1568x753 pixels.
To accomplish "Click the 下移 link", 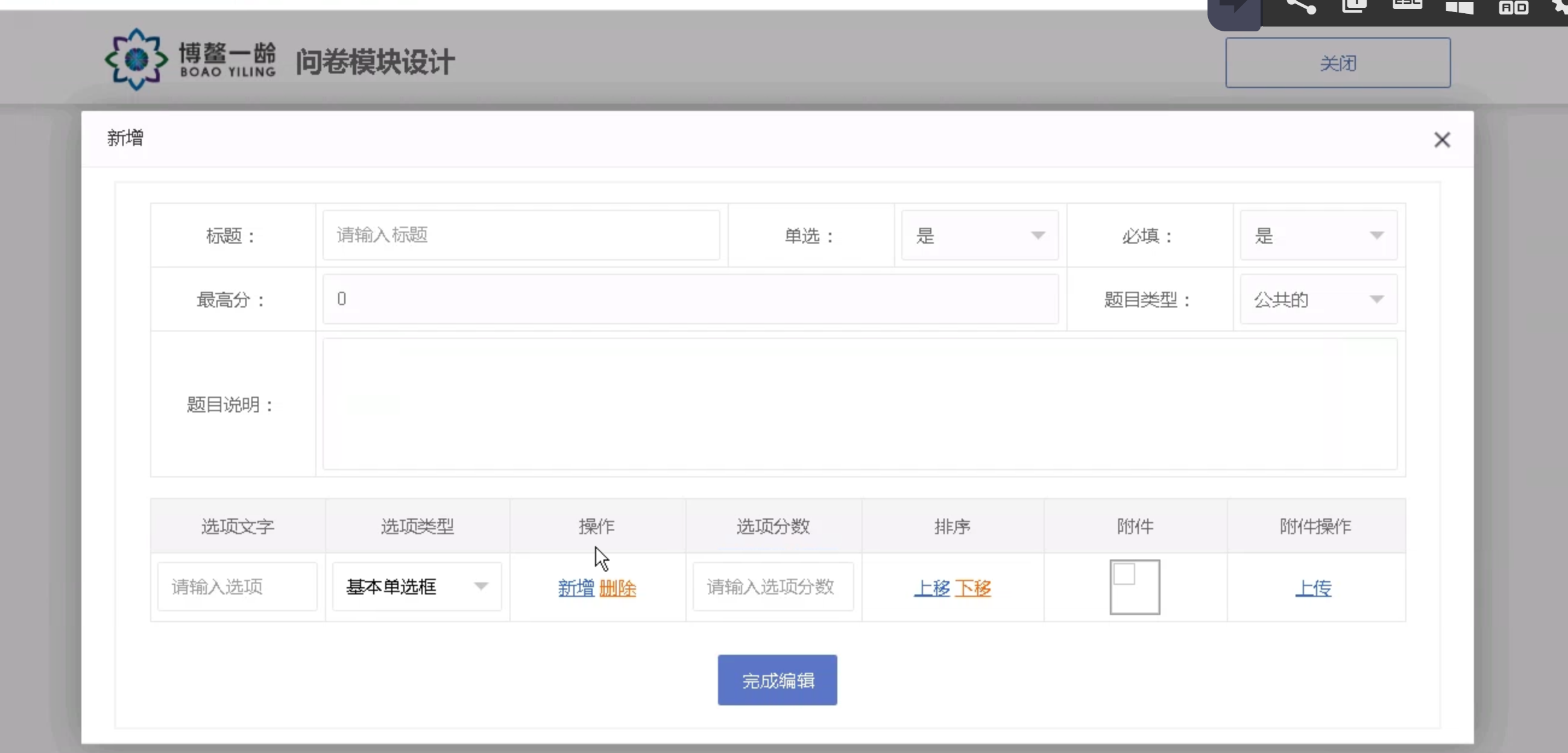I will [x=973, y=588].
